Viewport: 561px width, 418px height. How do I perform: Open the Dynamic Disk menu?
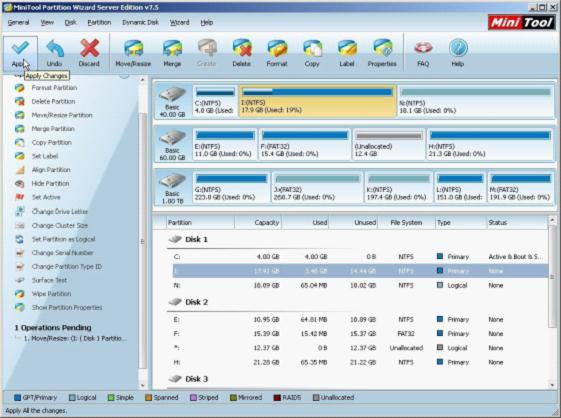[x=140, y=23]
